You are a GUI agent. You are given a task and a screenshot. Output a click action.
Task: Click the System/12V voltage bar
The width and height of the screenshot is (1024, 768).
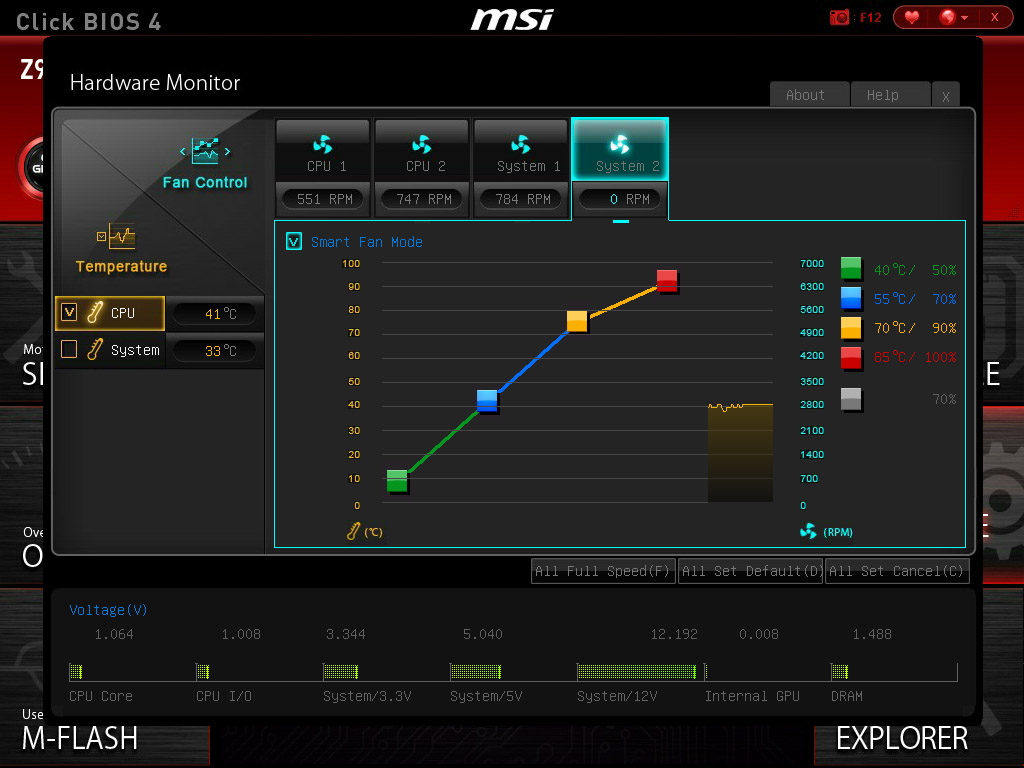(637, 671)
